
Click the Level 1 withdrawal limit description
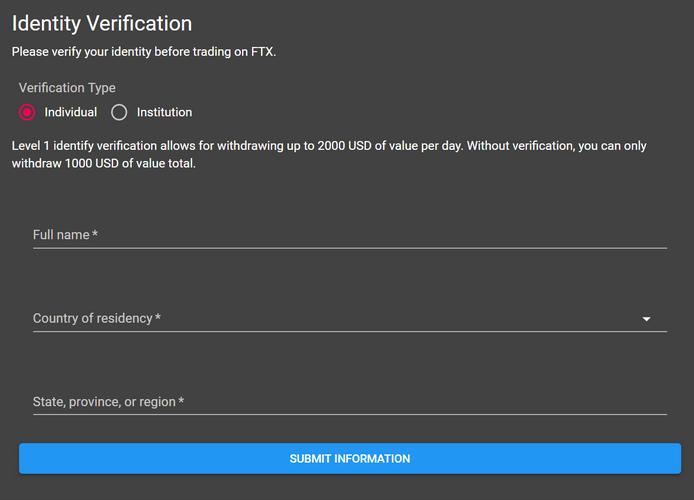click(x=329, y=154)
